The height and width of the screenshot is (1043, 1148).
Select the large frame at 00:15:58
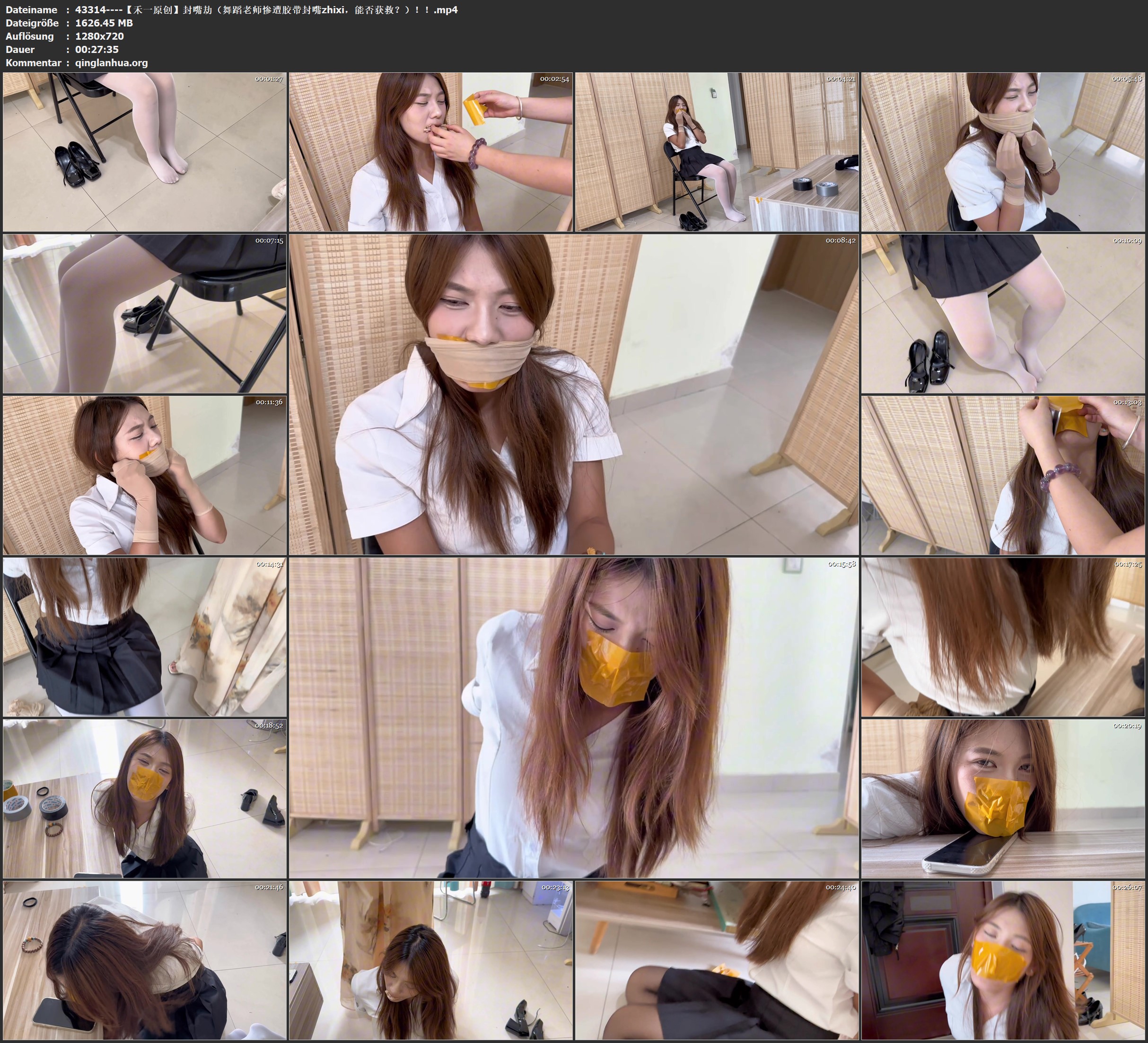573,717
